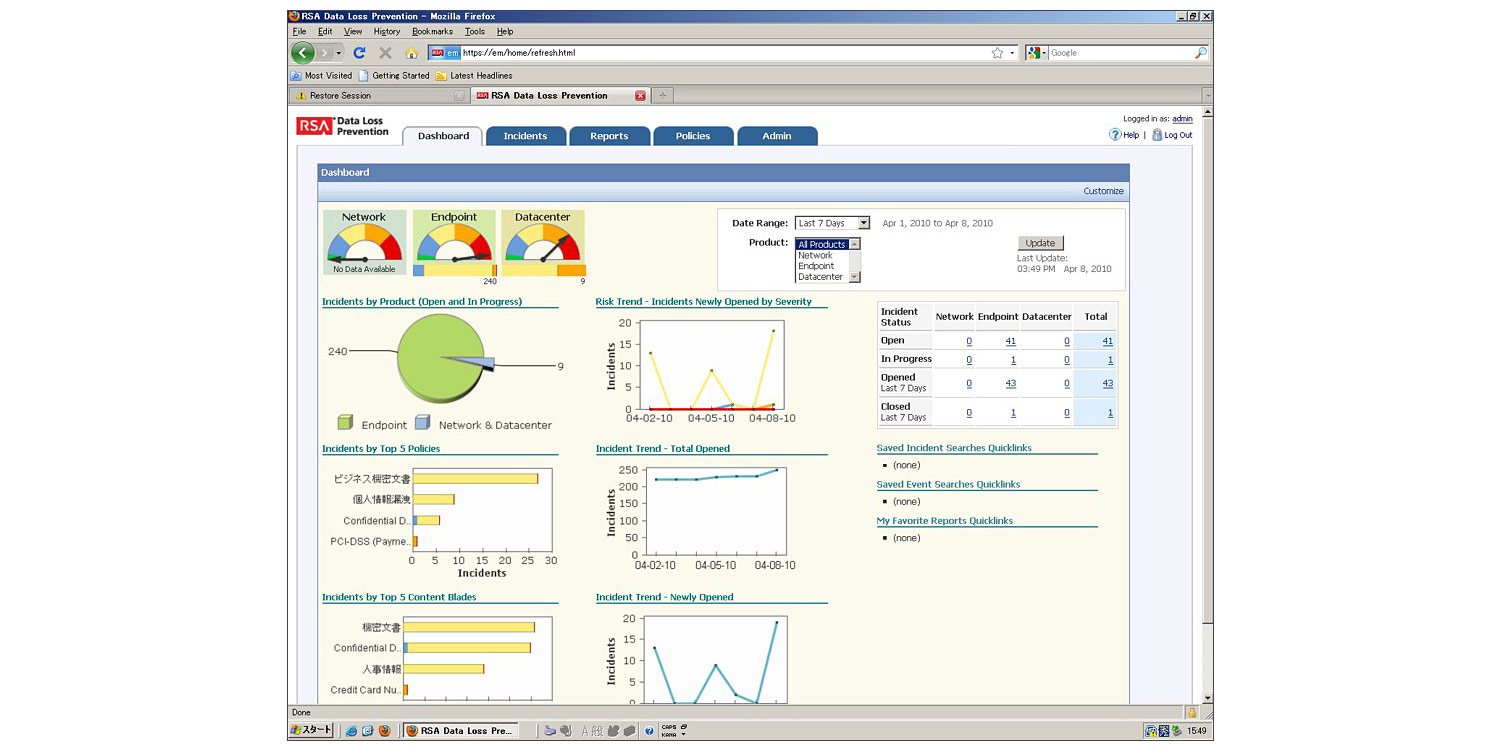Switch to the Admin tab
This screenshot has height=750, width=1500.
click(x=777, y=136)
